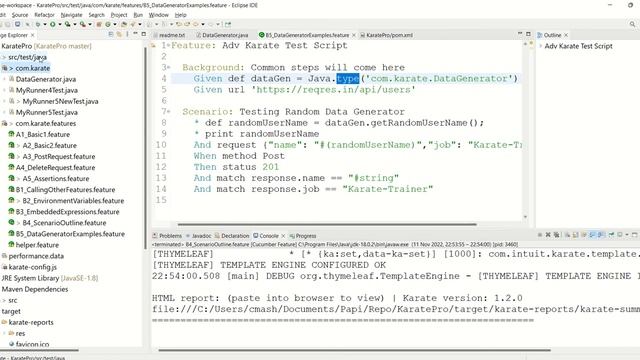Close the B5_DataGeneratorExamples.feature editor tab
640x360 pixels.
353,35
